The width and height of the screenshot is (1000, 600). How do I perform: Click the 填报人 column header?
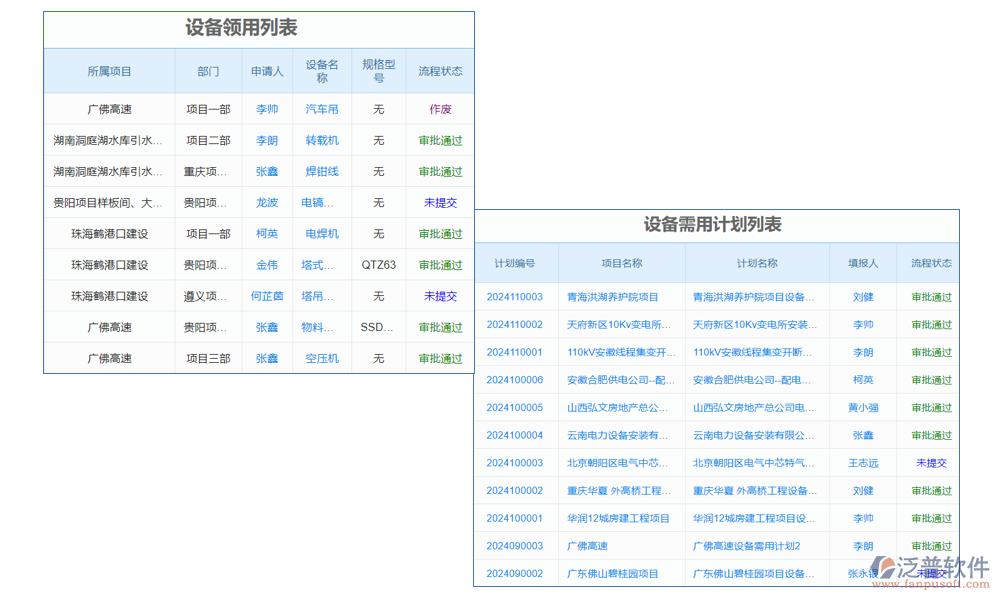[x=862, y=262]
